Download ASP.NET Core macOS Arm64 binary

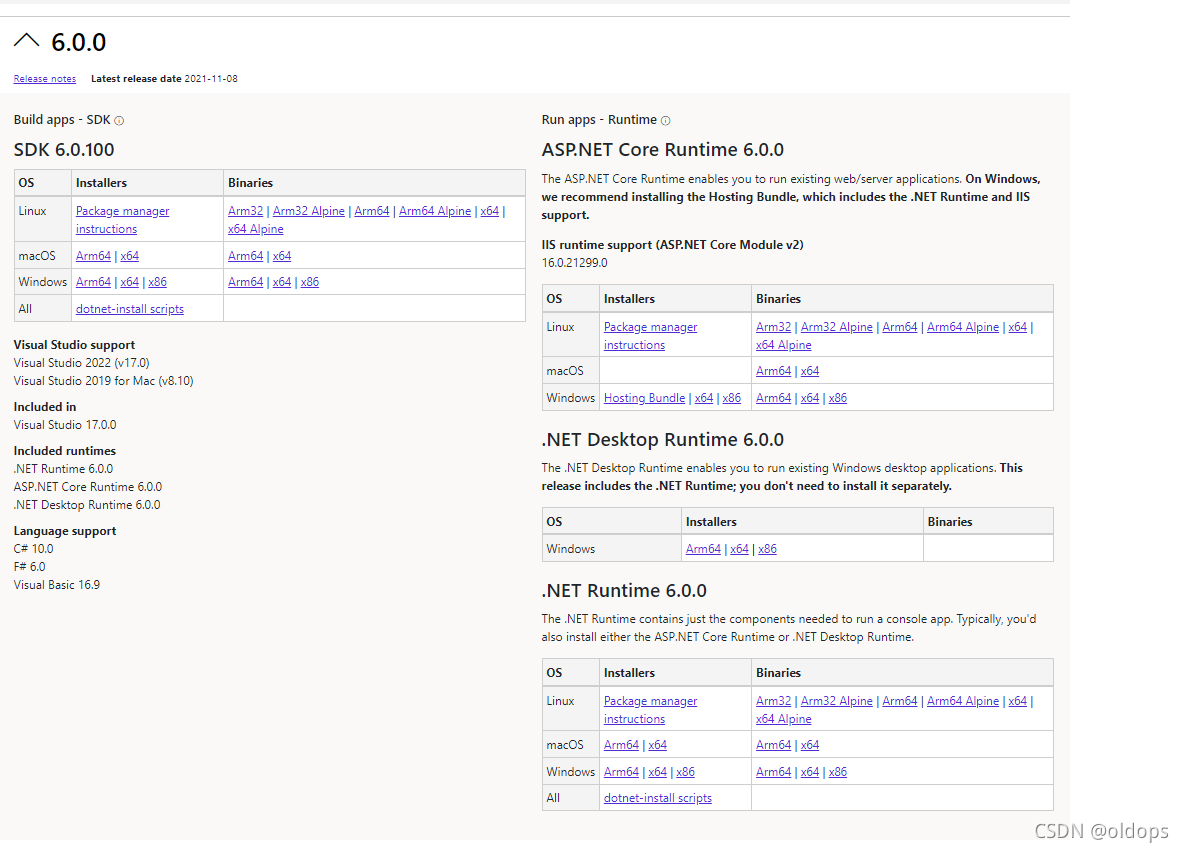[773, 371]
